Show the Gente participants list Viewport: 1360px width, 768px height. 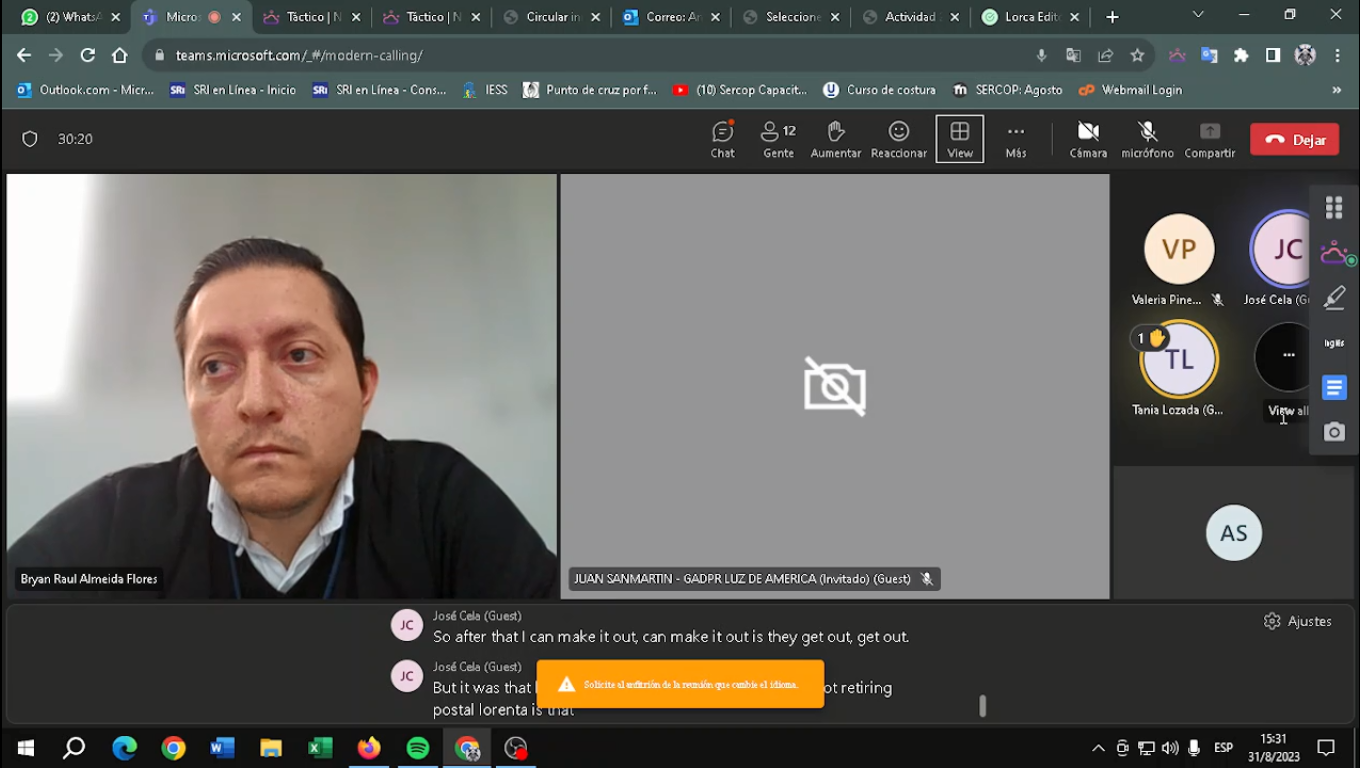778,139
